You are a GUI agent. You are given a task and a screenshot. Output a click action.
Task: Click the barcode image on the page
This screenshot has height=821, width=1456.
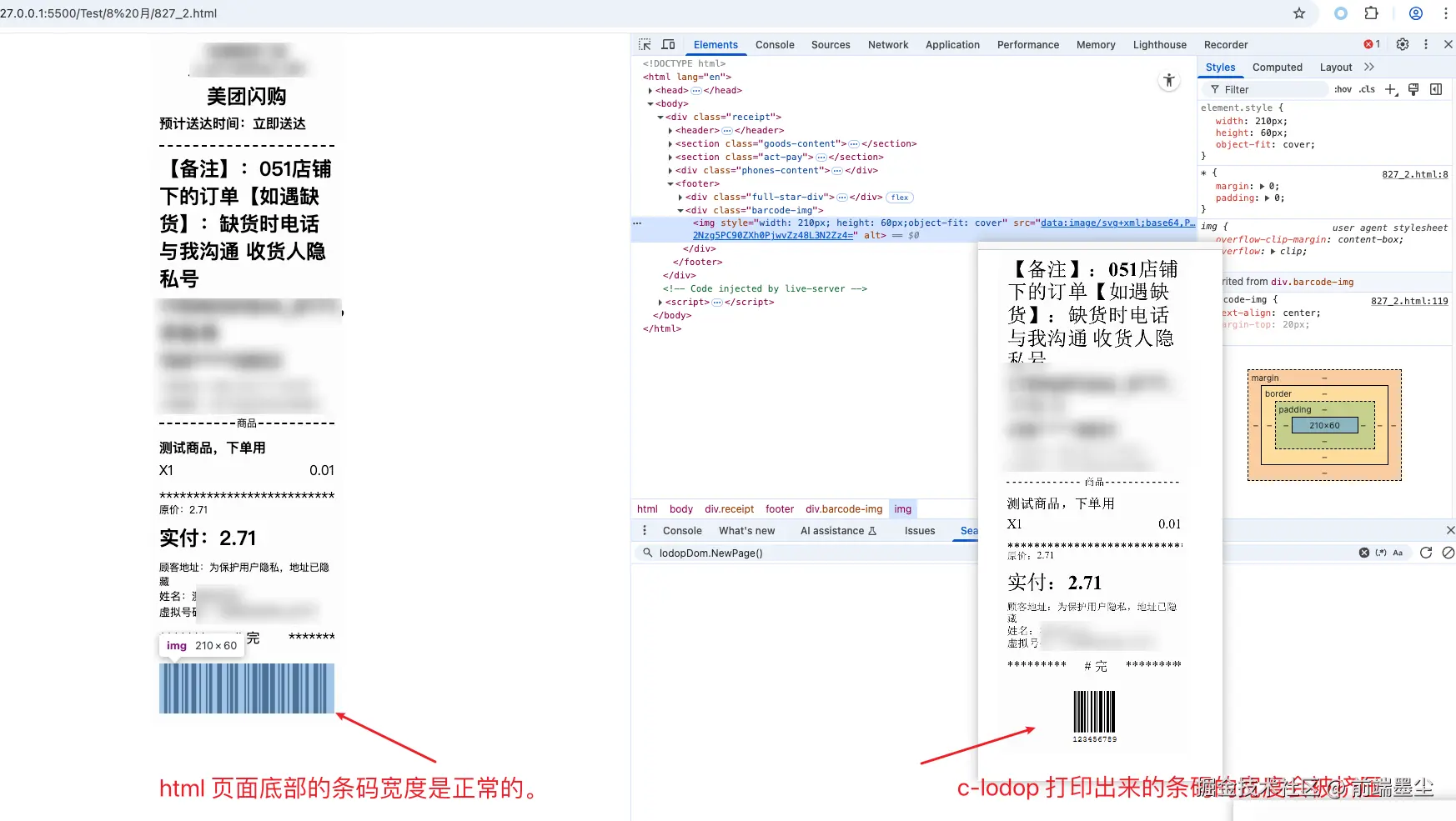[x=247, y=688]
